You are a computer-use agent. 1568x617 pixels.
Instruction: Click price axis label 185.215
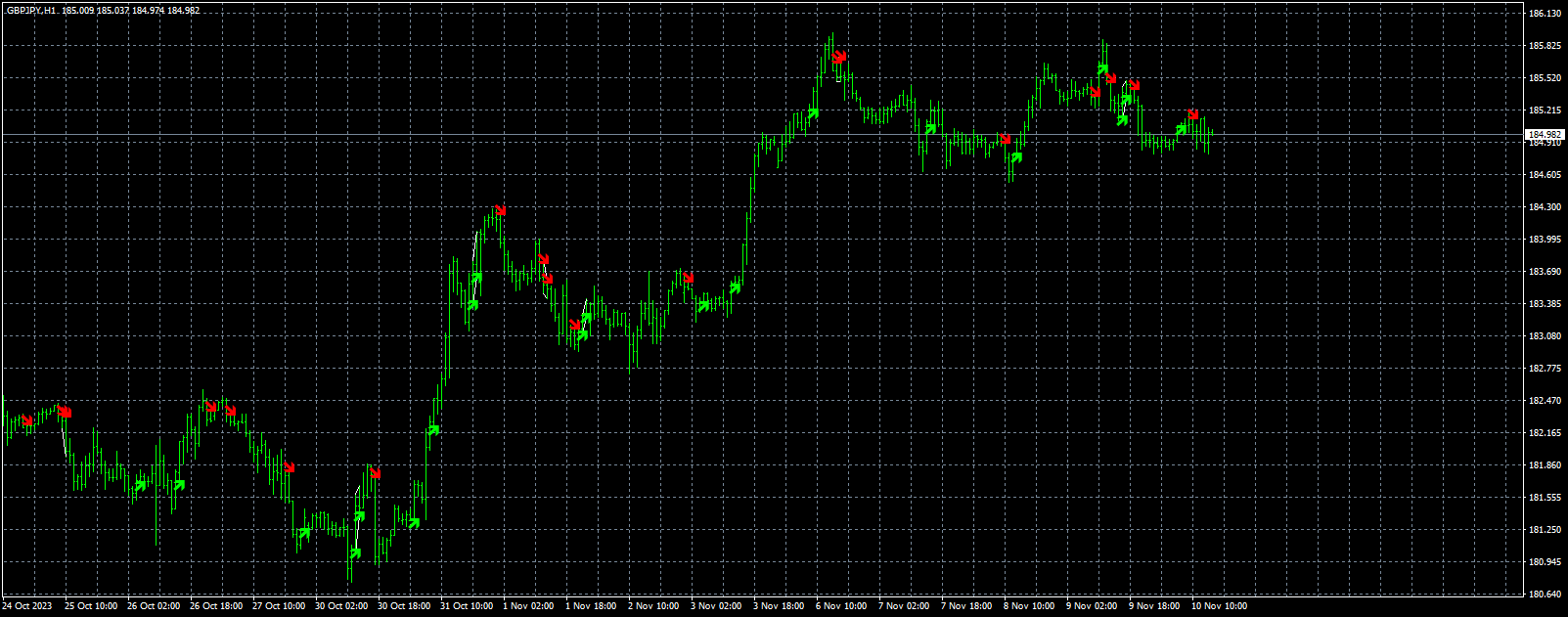[x=1545, y=110]
